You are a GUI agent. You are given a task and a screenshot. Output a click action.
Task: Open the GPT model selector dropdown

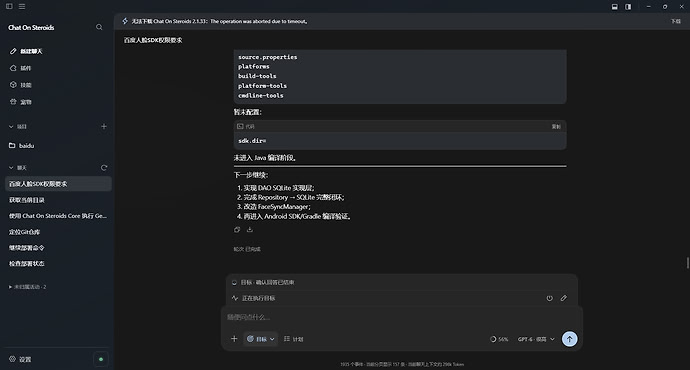(536, 339)
